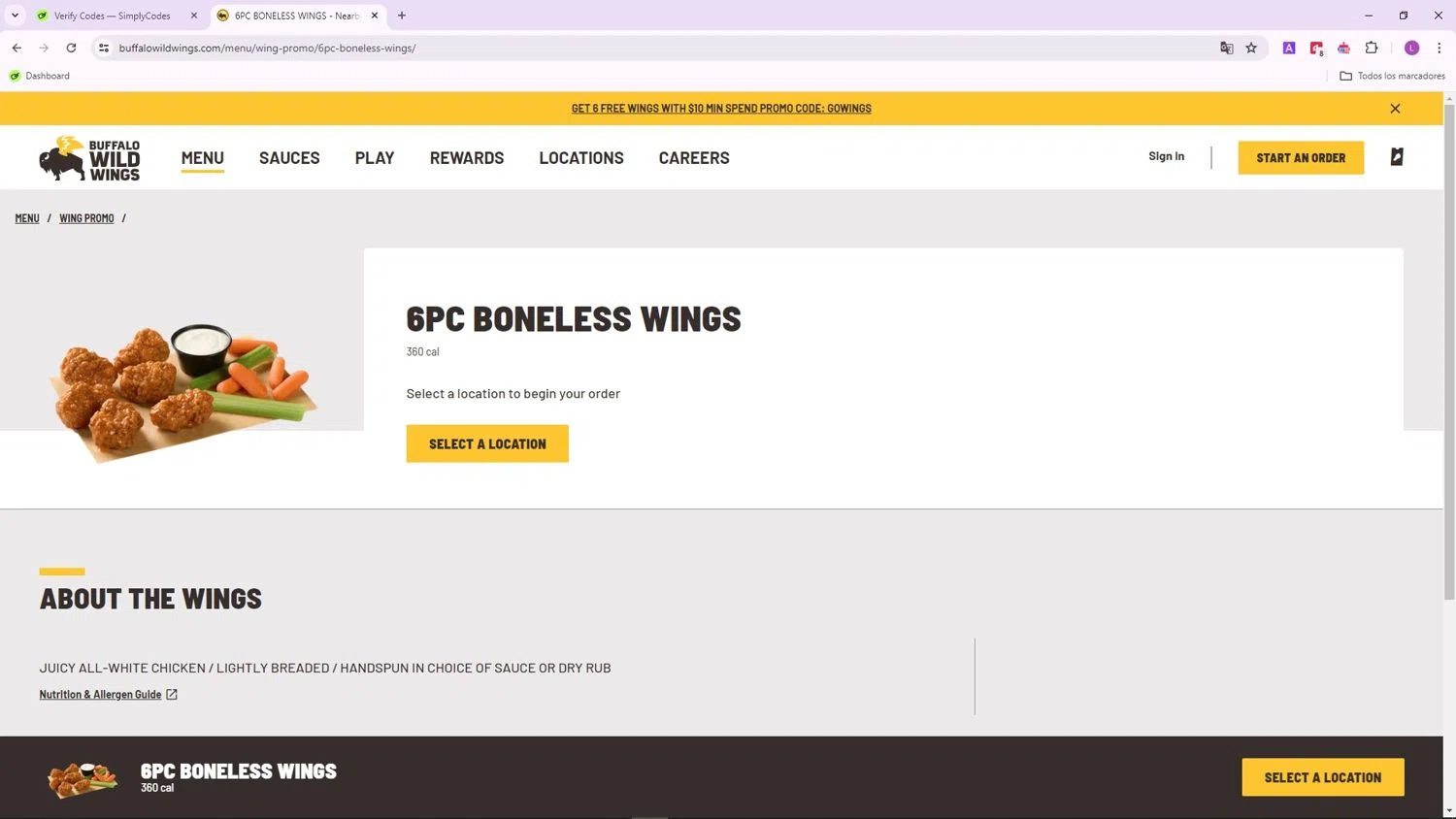1456x819 pixels.
Task: Open the REWARDS navigation item
Action: pos(467,158)
